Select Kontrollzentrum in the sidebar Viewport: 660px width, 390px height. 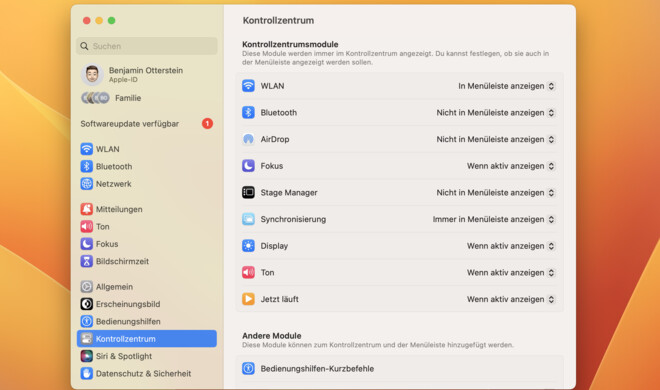click(147, 339)
